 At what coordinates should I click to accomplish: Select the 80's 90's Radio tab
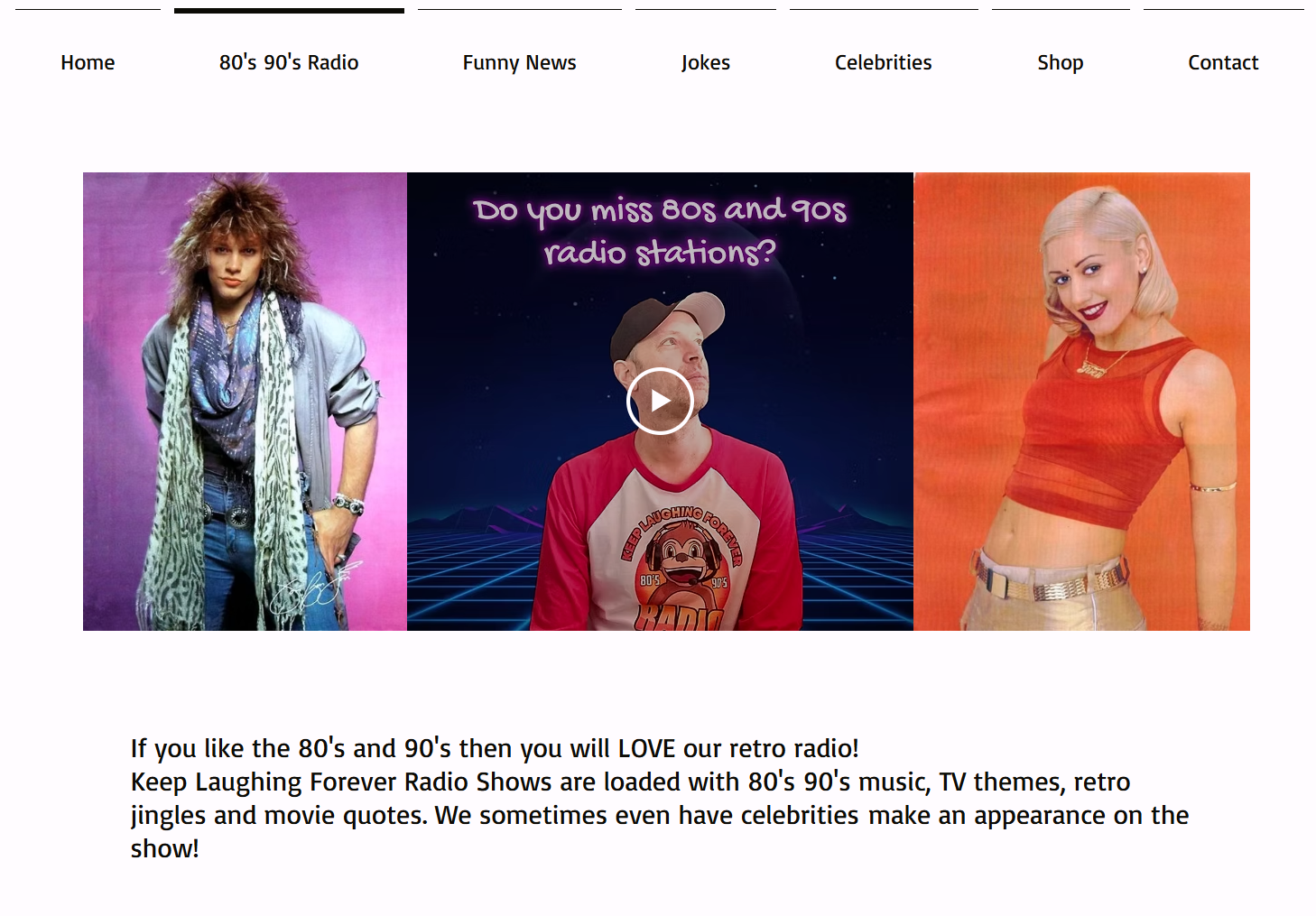[289, 62]
